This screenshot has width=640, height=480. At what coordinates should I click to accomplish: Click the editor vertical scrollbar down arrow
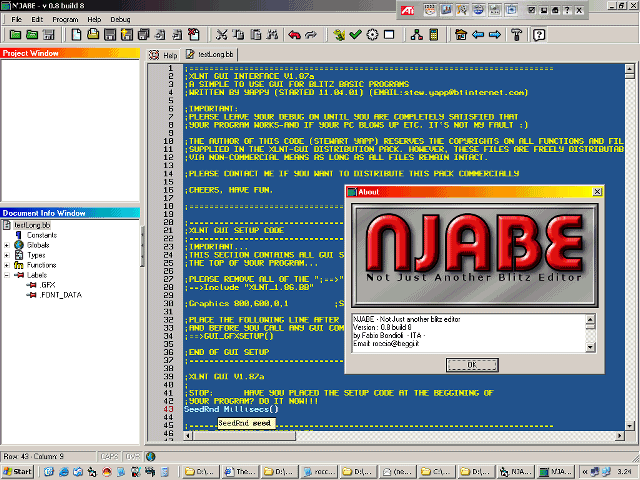pos(629,426)
